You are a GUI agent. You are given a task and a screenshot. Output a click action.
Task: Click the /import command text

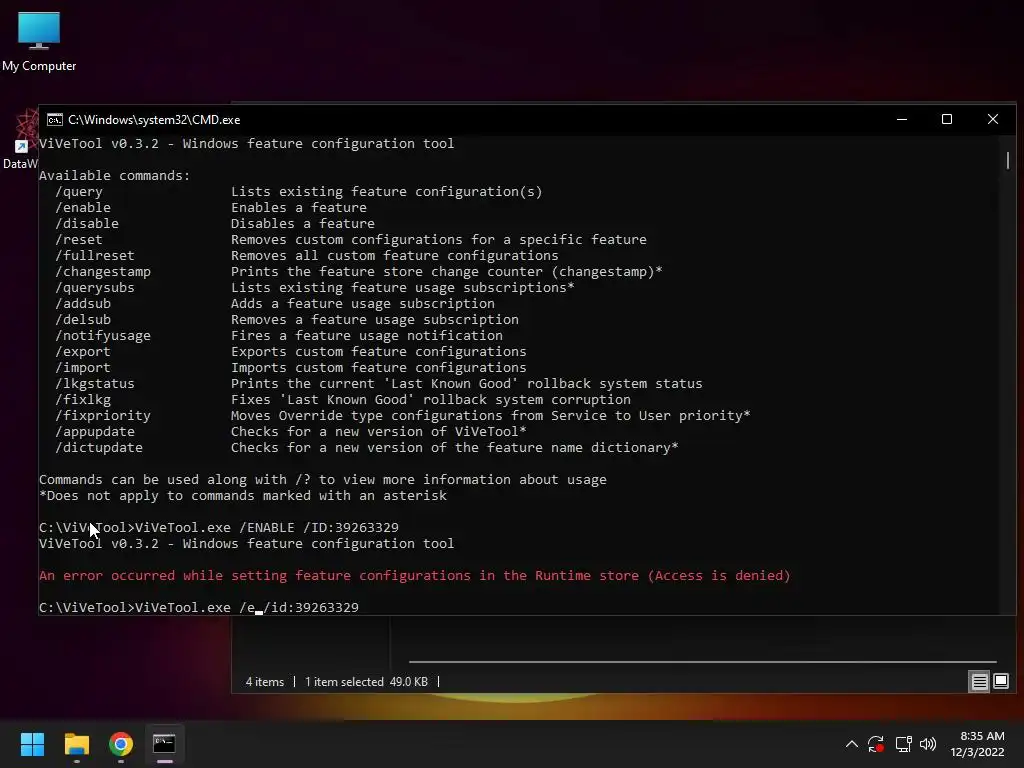tap(83, 368)
